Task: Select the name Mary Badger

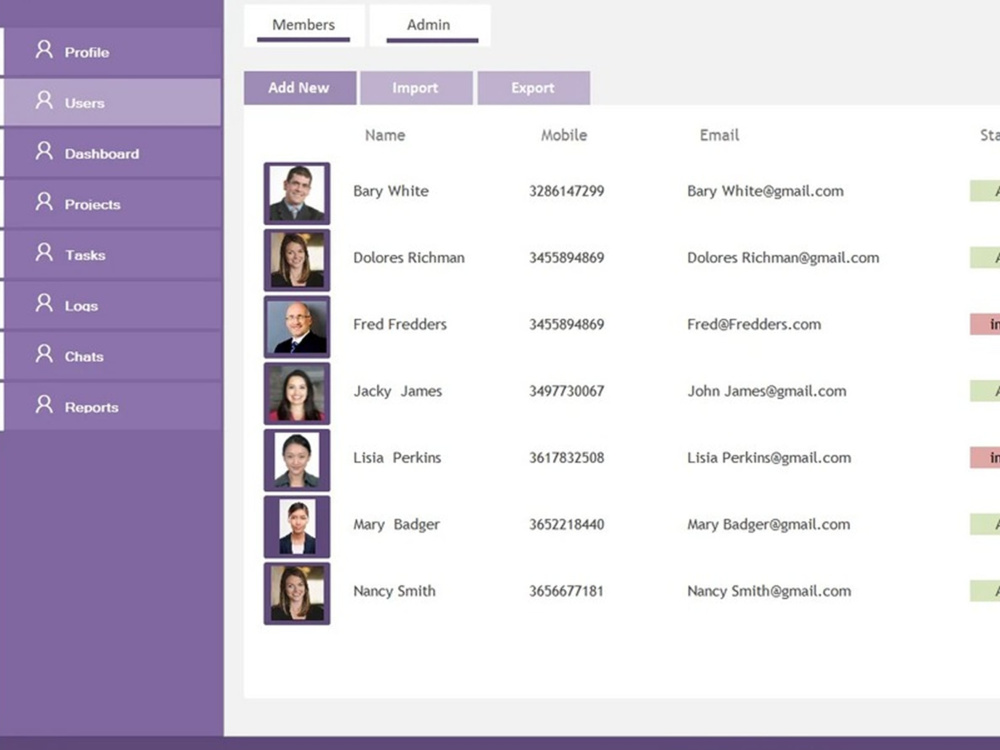Action: [x=397, y=525]
